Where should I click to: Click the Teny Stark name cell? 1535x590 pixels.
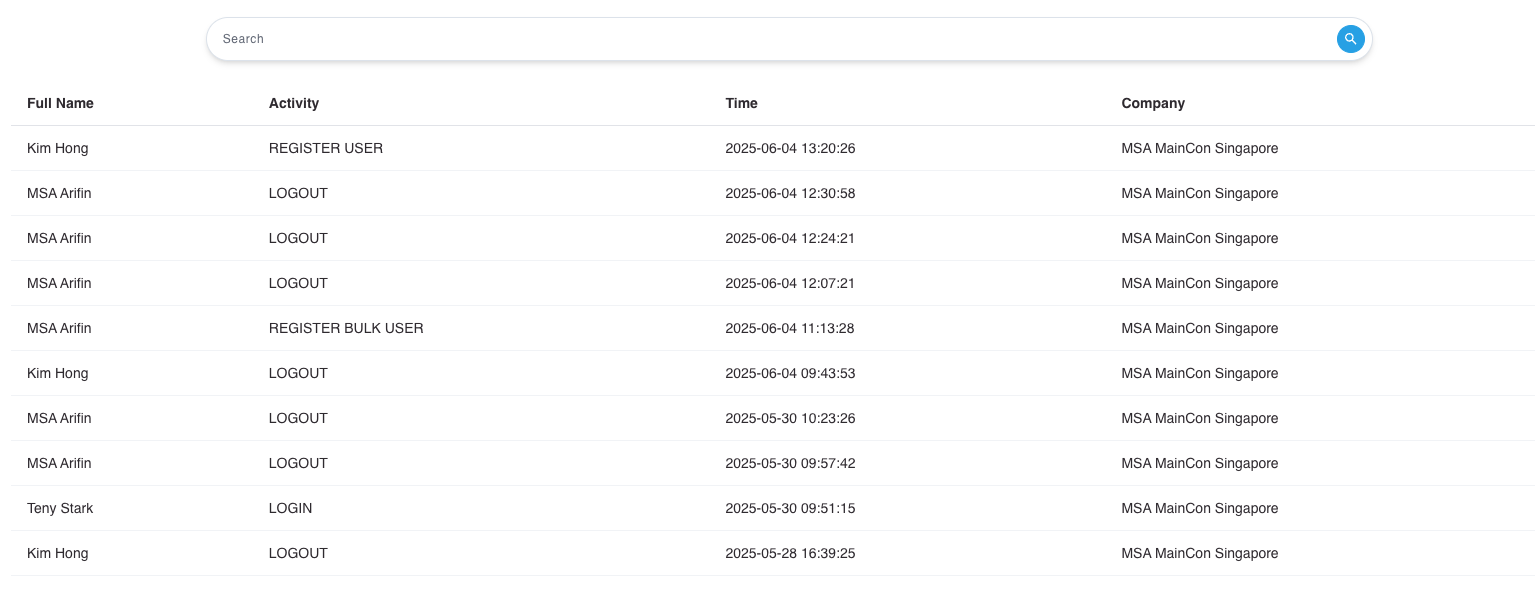click(60, 508)
